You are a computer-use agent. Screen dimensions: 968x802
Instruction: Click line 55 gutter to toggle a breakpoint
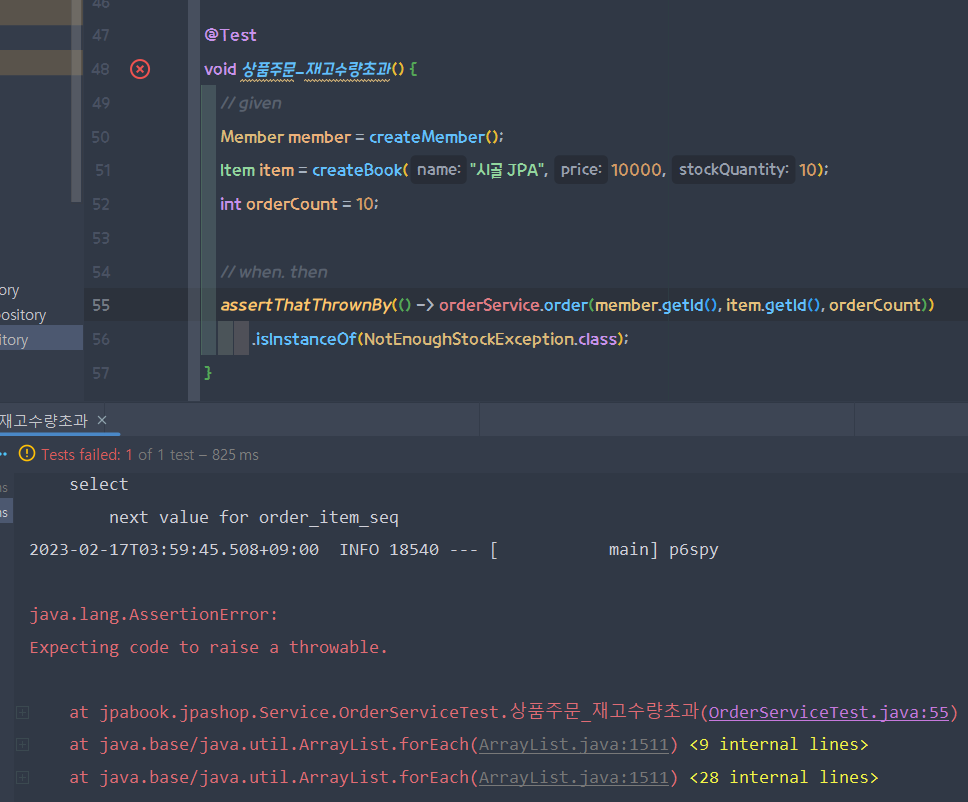(140, 305)
